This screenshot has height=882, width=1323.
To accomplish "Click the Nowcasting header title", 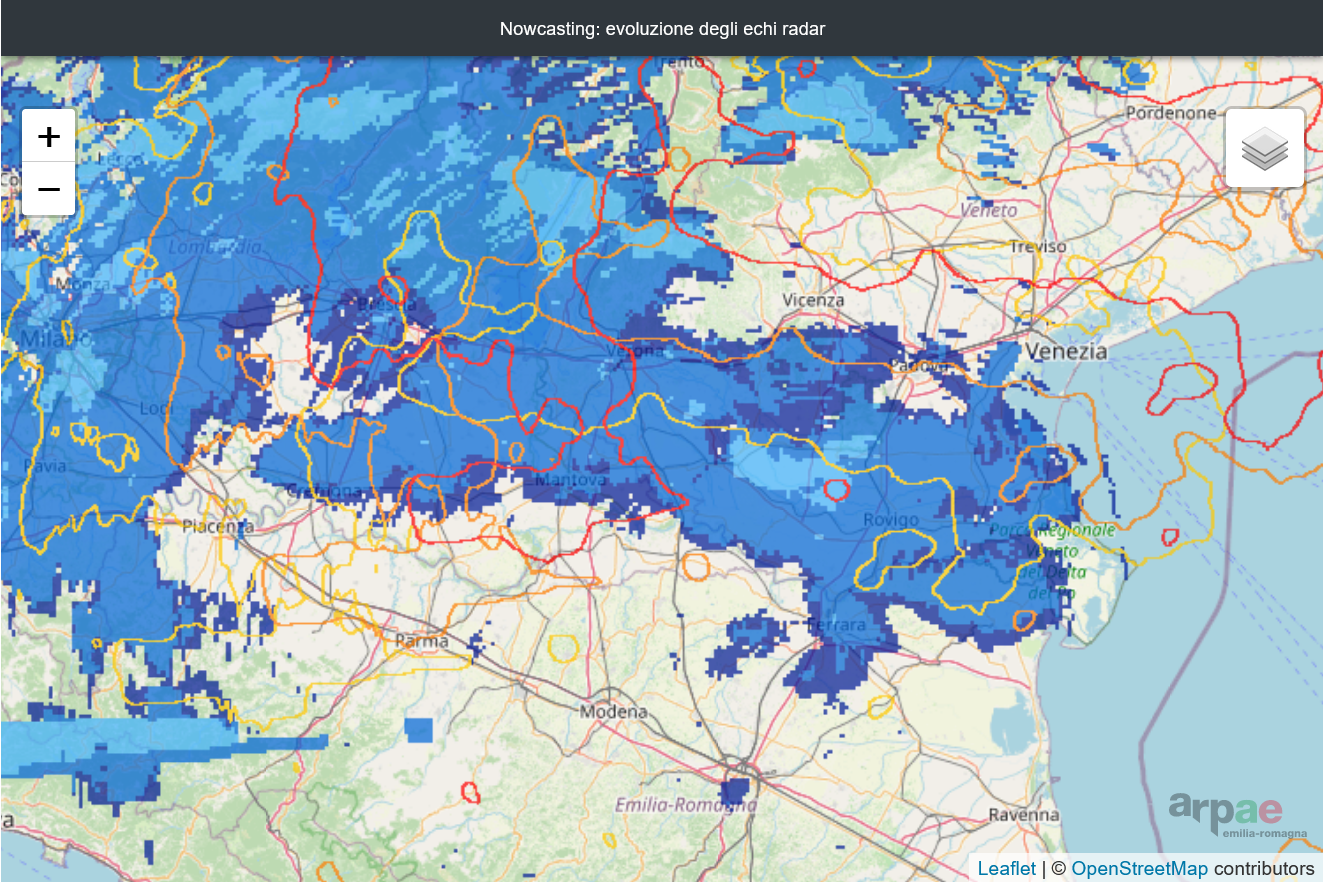I will [662, 29].
